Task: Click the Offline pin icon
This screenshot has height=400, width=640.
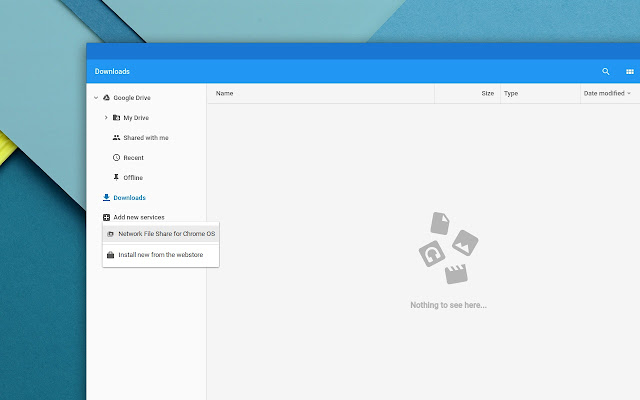Action: [116, 177]
